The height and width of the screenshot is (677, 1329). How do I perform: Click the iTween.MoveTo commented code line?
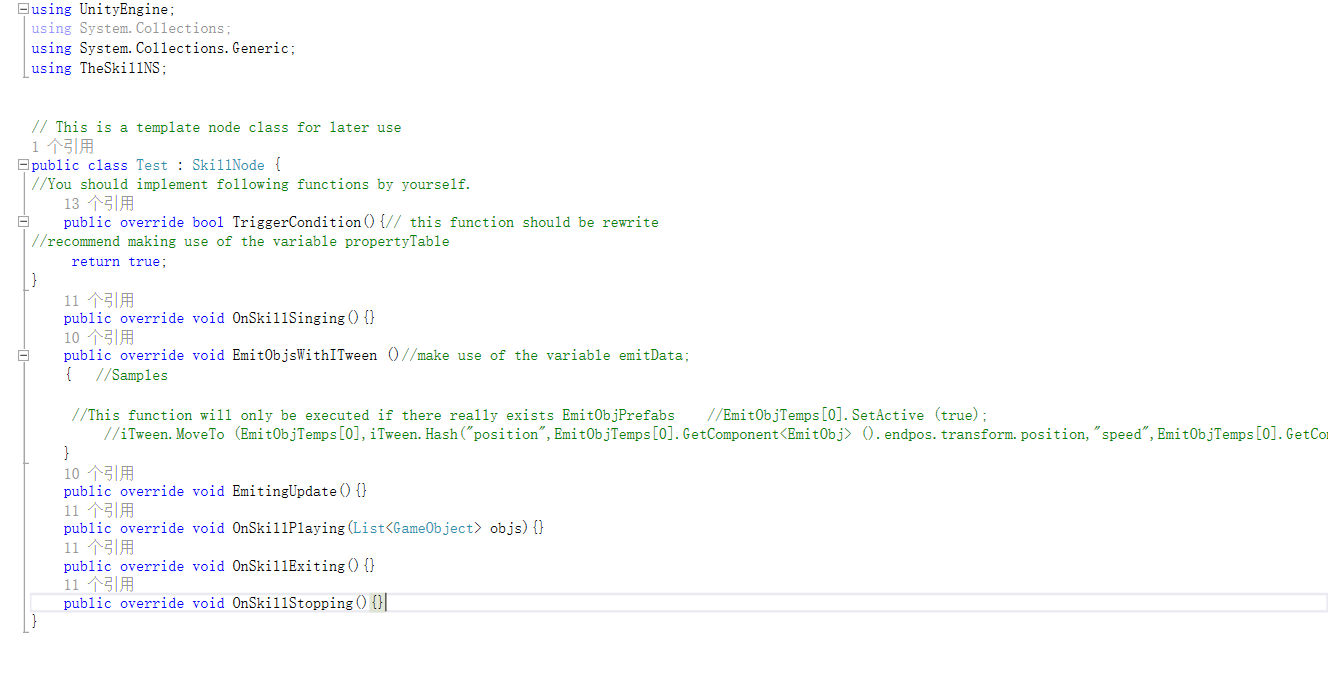pyautogui.click(x=715, y=434)
